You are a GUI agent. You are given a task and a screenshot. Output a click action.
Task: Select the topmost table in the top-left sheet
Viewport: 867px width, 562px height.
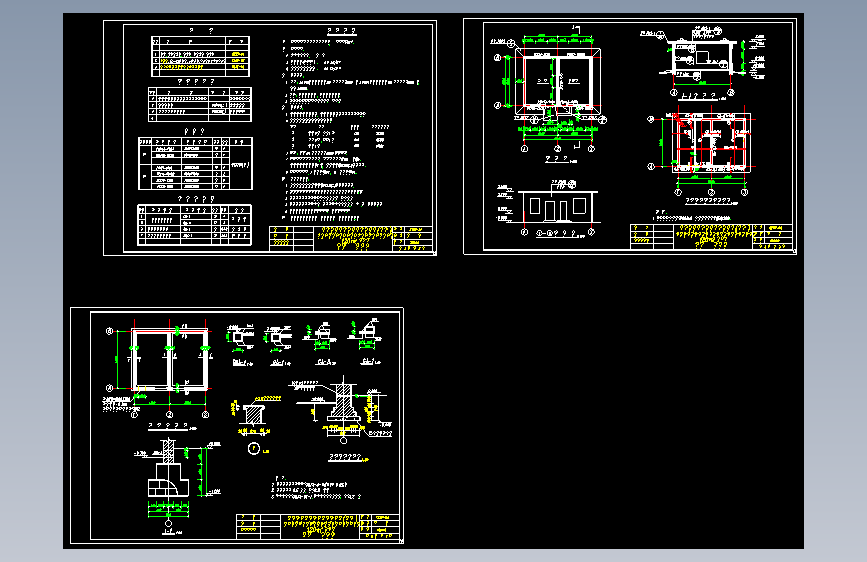pyautogui.click(x=200, y=56)
